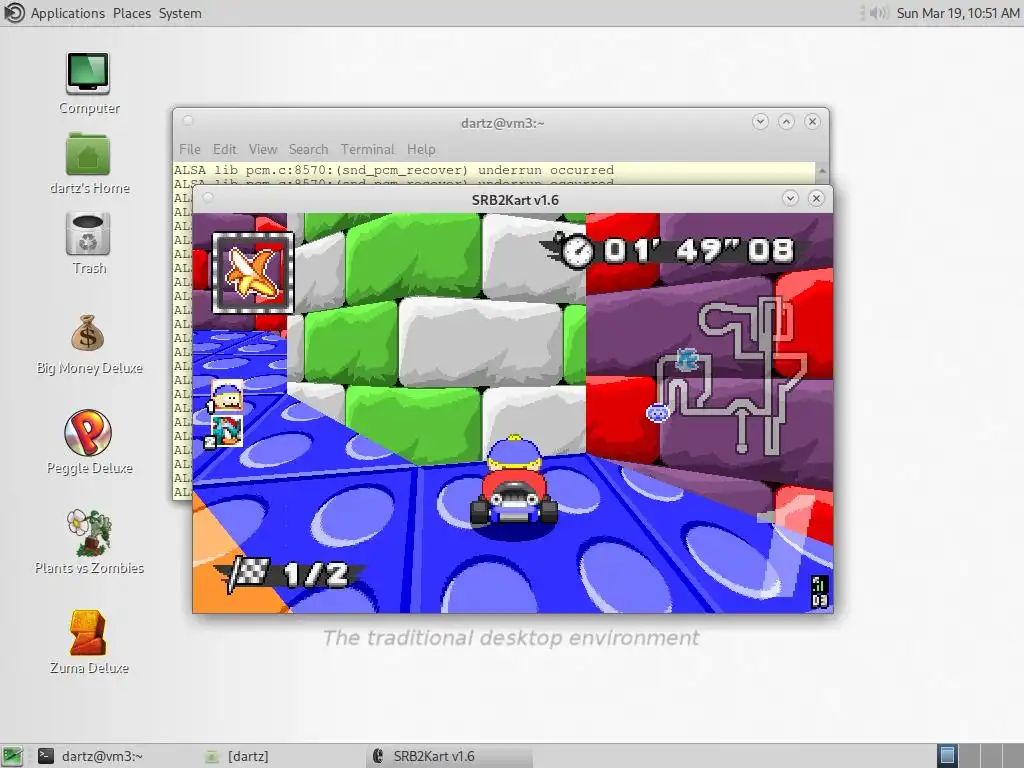Viewport: 1024px width, 768px height.
Task: Click the checkered lap flag icon
Action: [x=249, y=574]
